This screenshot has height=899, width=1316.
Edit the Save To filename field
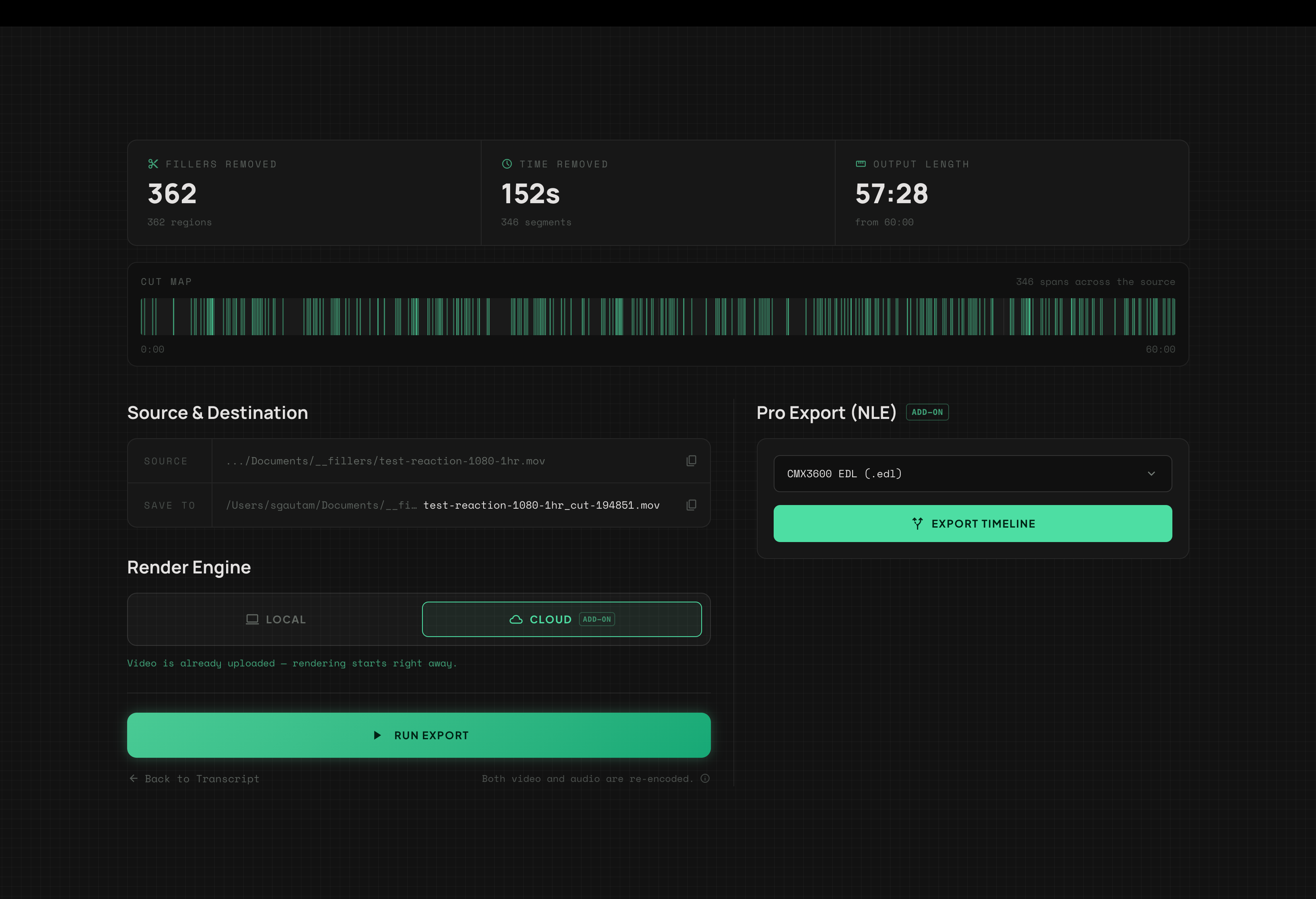point(542,505)
